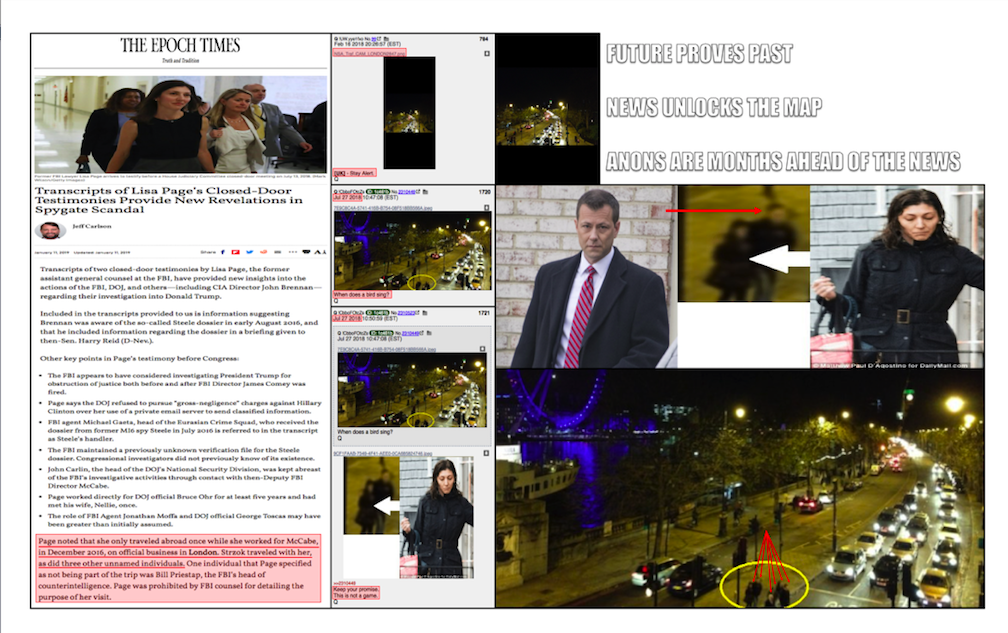Expand the image attachment in post 794
The height and width of the screenshot is (633, 1008).
coord(487,53)
